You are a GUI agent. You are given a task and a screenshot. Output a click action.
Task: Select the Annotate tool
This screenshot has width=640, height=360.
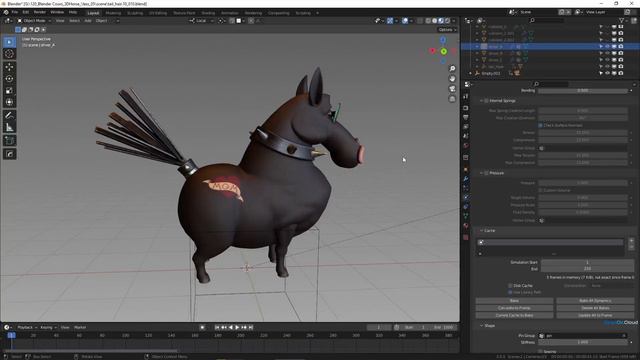coord(9,116)
